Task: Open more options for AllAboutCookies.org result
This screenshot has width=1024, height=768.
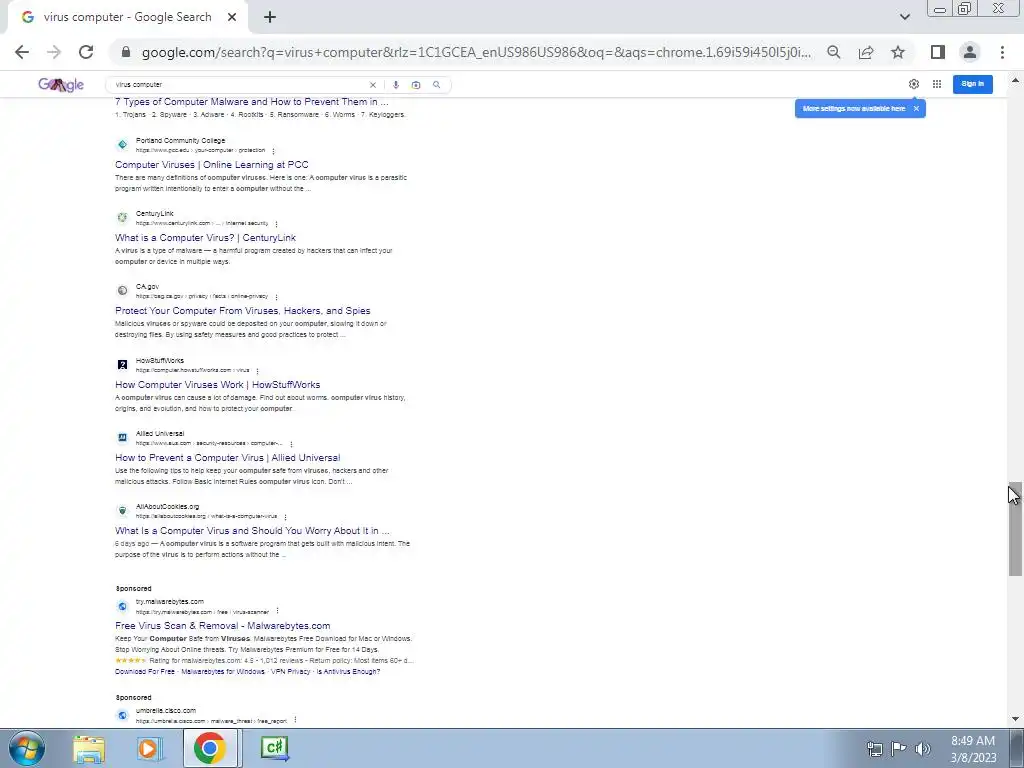Action: (285, 517)
